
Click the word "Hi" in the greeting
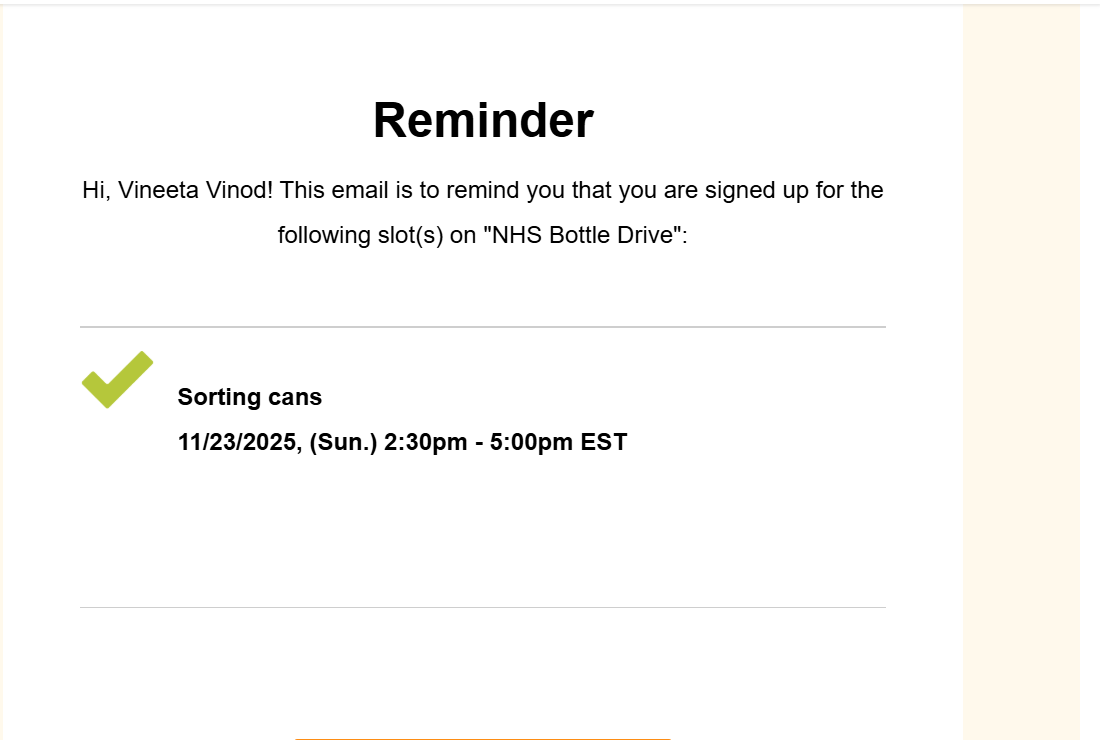pos(93,190)
